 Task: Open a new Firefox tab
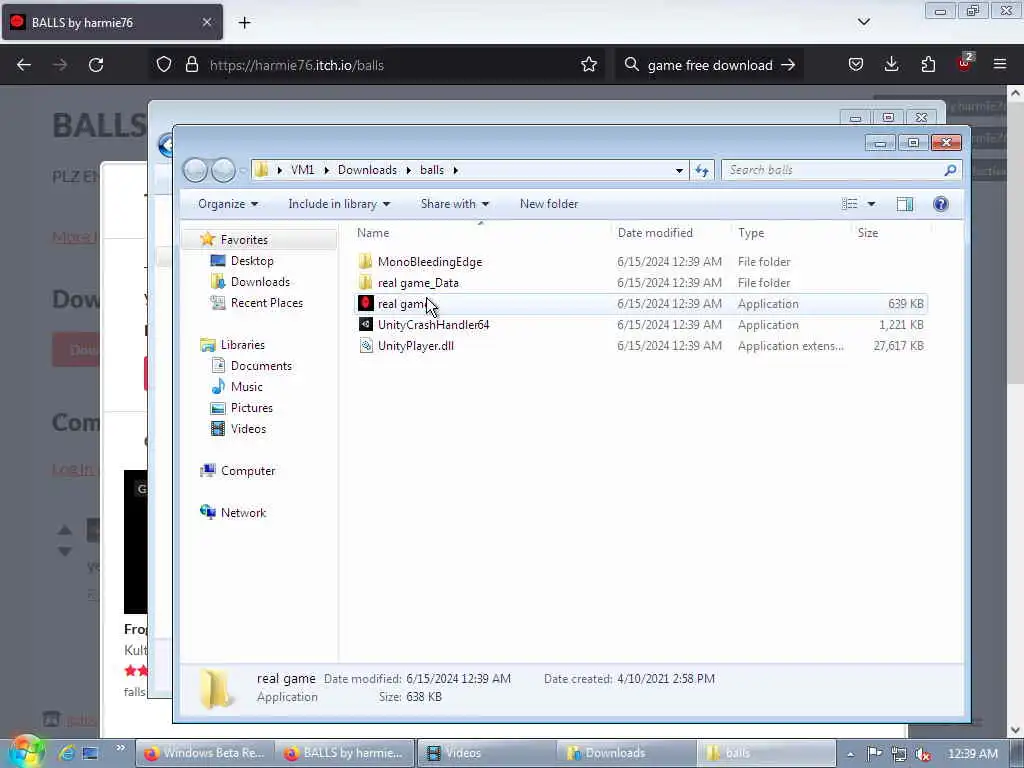pos(244,23)
